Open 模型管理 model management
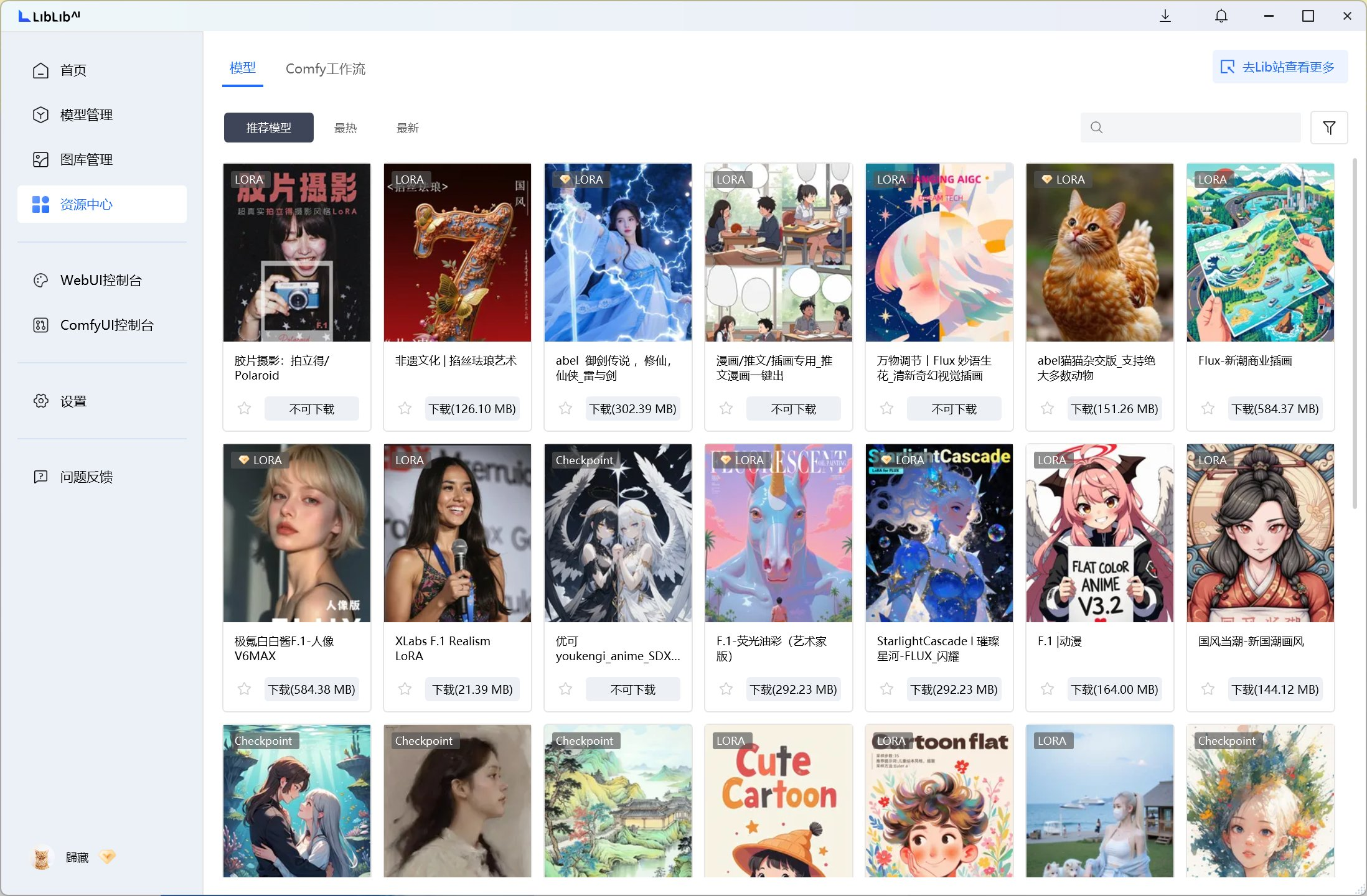This screenshot has width=1367, height=896. (86, 115)
